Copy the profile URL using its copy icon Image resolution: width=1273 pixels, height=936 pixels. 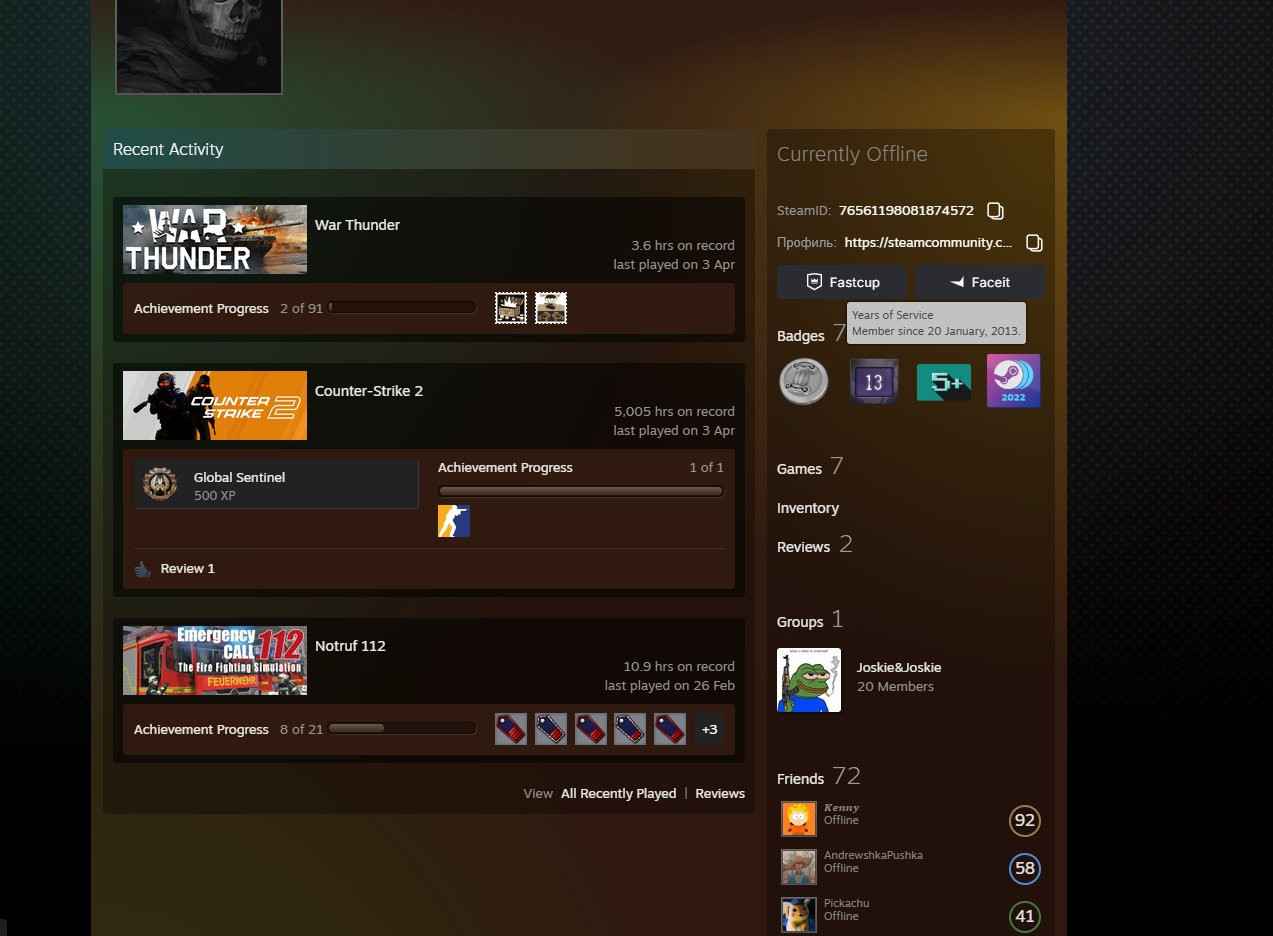click(x=1035, y=242)
